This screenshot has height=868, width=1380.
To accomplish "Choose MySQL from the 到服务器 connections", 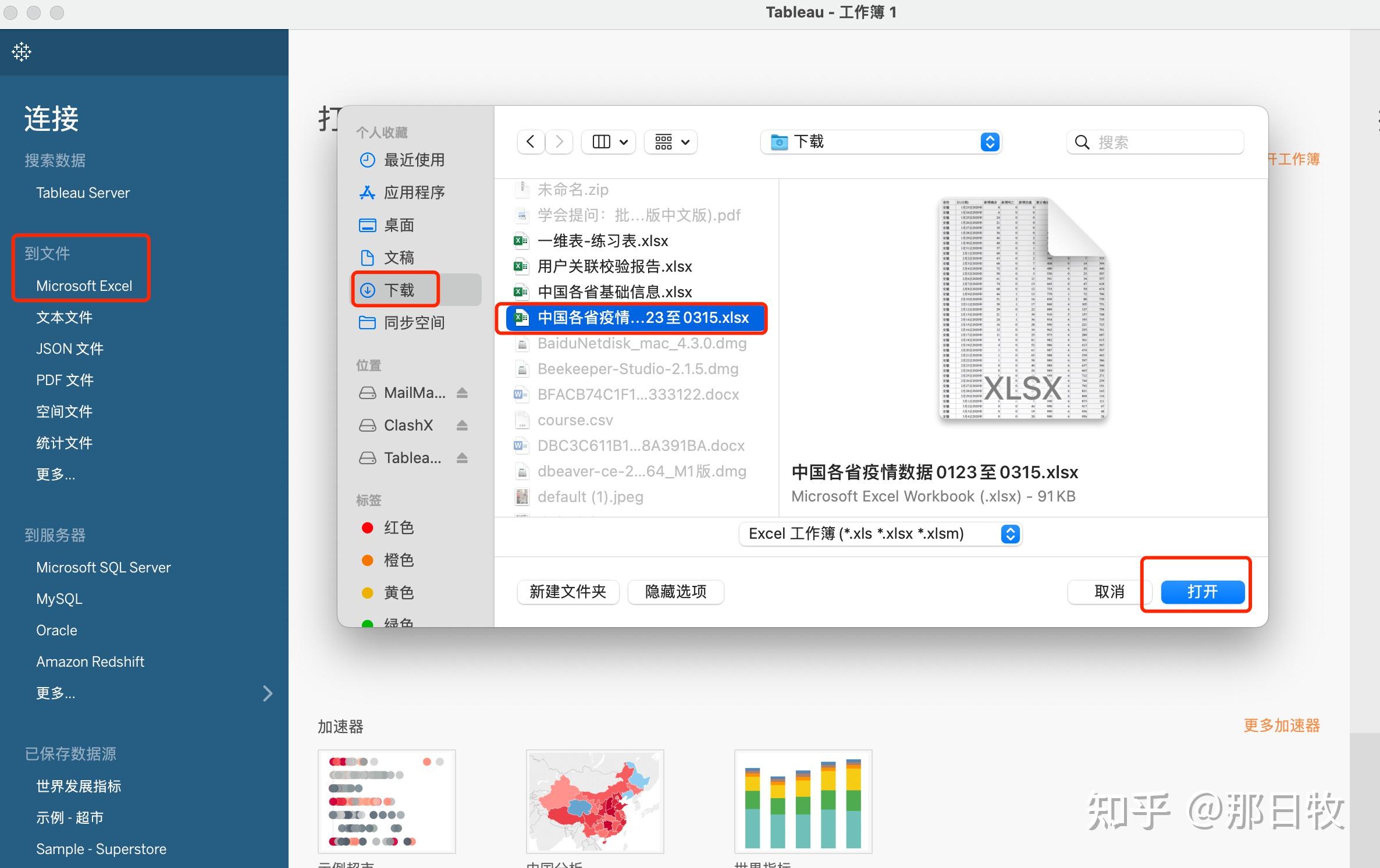I will pyautogui.click(x=59, y=598).
